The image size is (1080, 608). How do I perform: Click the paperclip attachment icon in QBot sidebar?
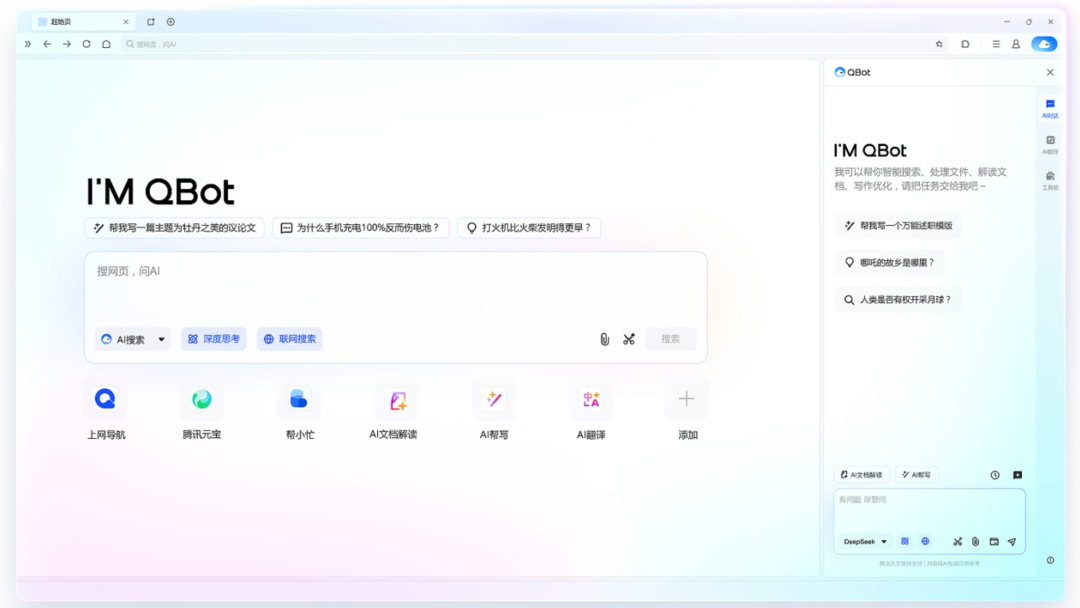(975, 542)
